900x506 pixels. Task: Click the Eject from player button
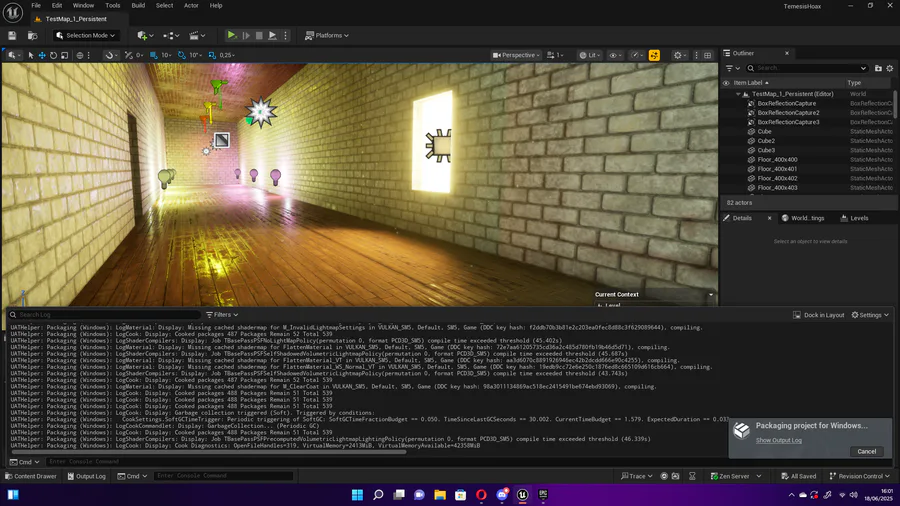pos(273,36)
